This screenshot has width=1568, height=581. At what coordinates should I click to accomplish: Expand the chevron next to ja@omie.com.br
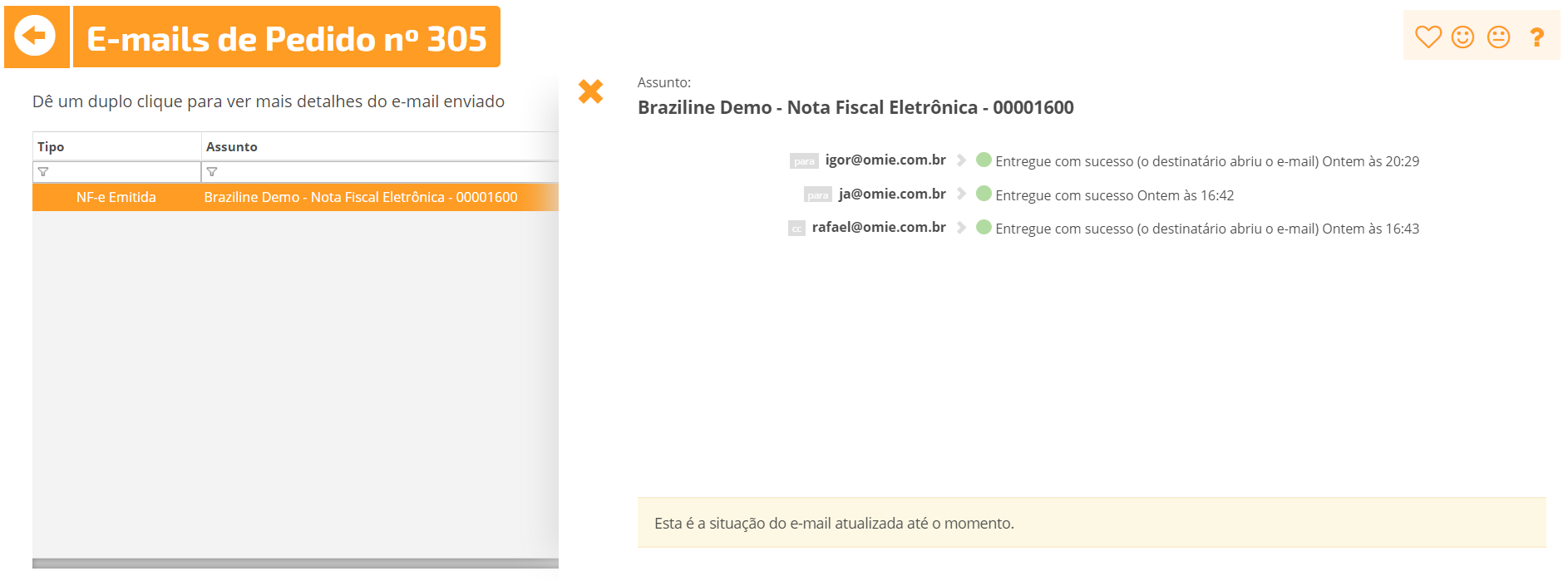(x=961, y=194)
